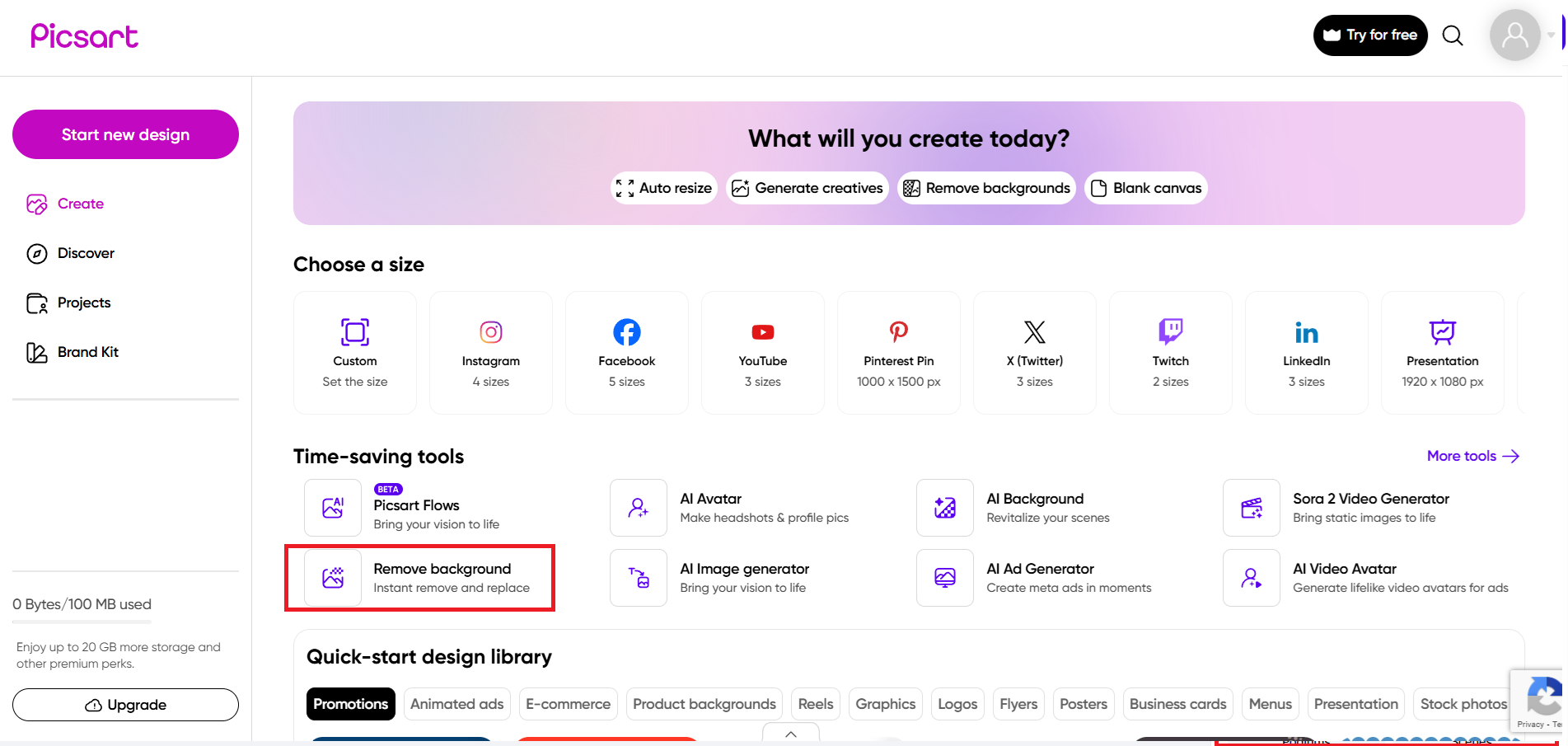Image resolution: width=1568 pixels, height=746 pixels.
Task: Click the Picsart logo
Action: tap(84, 36)
